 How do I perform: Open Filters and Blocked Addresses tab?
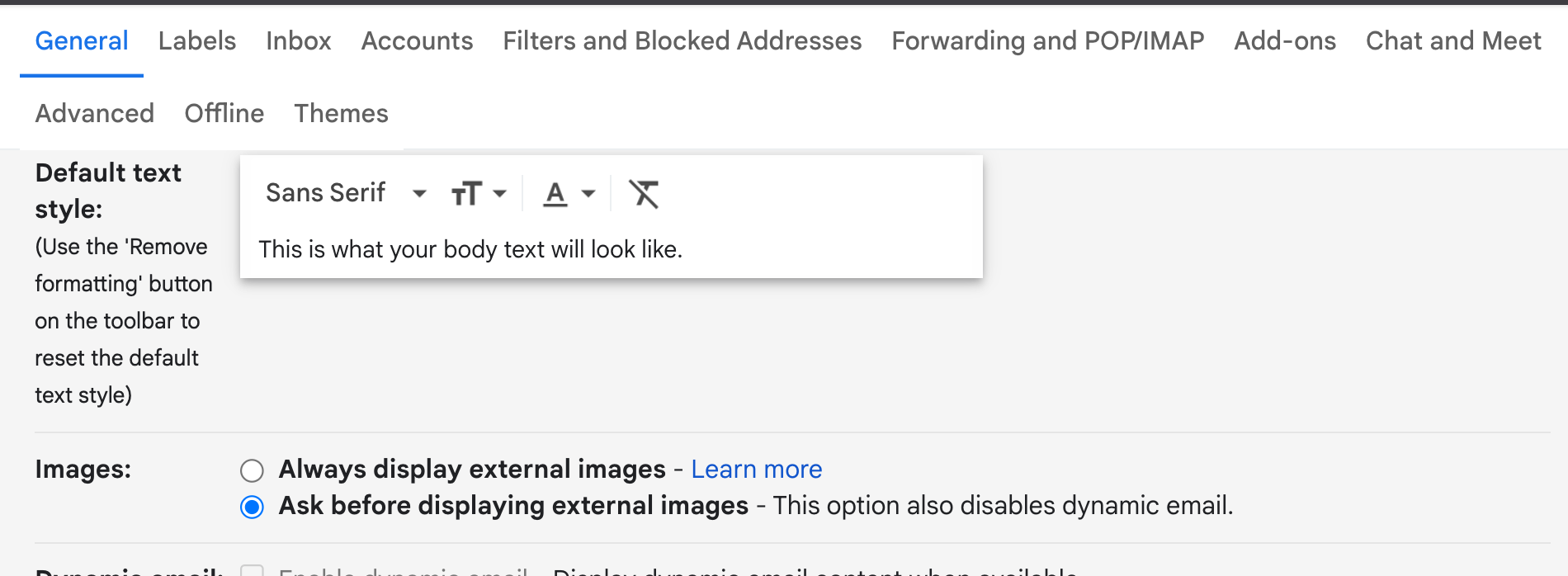click(682, 40)
